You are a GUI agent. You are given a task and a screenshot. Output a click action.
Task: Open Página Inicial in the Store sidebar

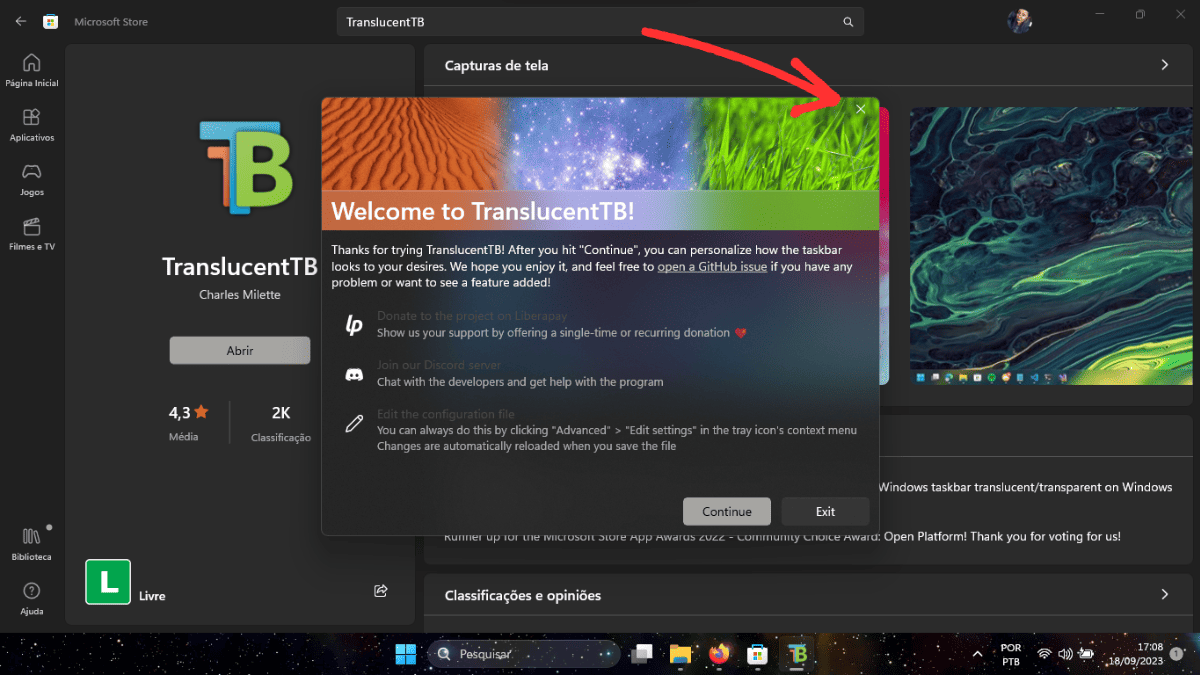pyautogui.click(x=32, y=70)
